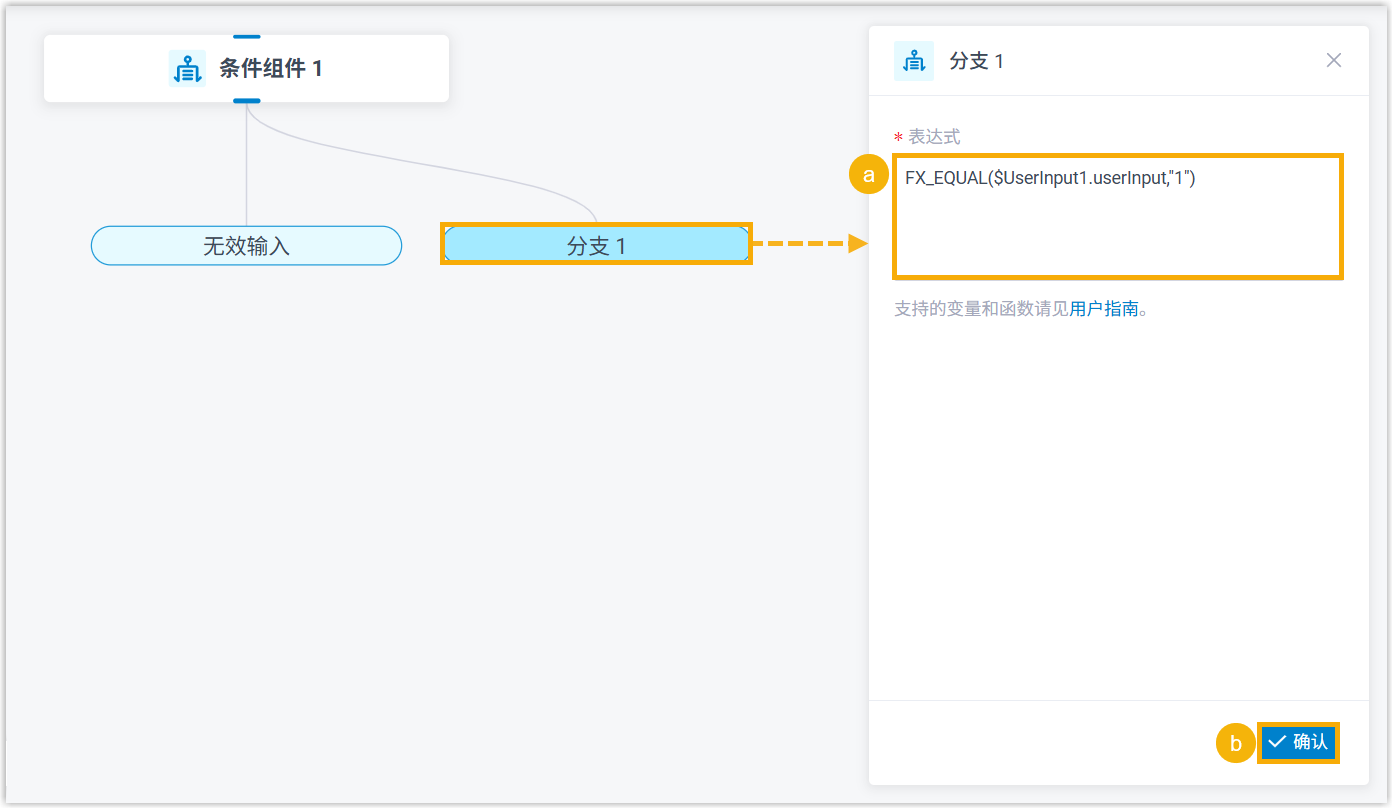Click the 表达式 field label
This screenshot has height=809, width=1393.
(x=934, y=137)
